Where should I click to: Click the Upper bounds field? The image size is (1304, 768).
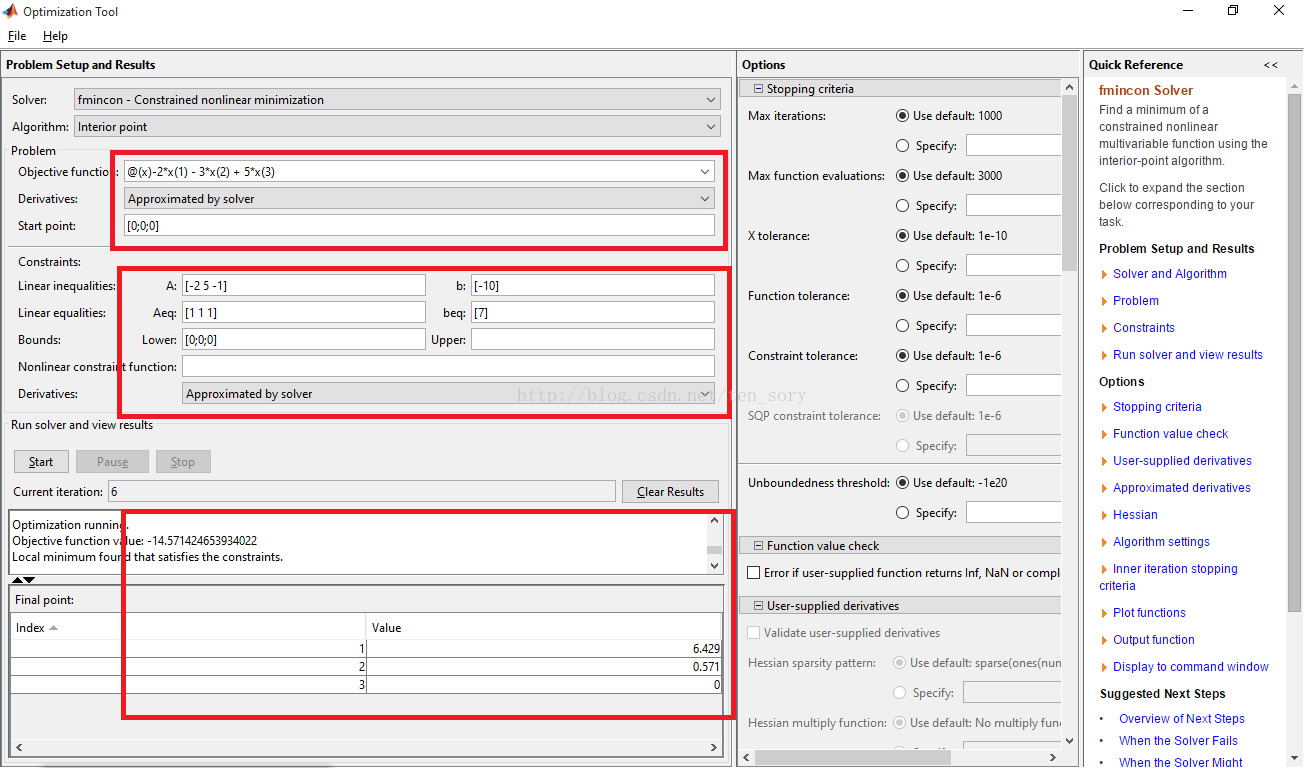pyautogui.click(x=593, y=340)
